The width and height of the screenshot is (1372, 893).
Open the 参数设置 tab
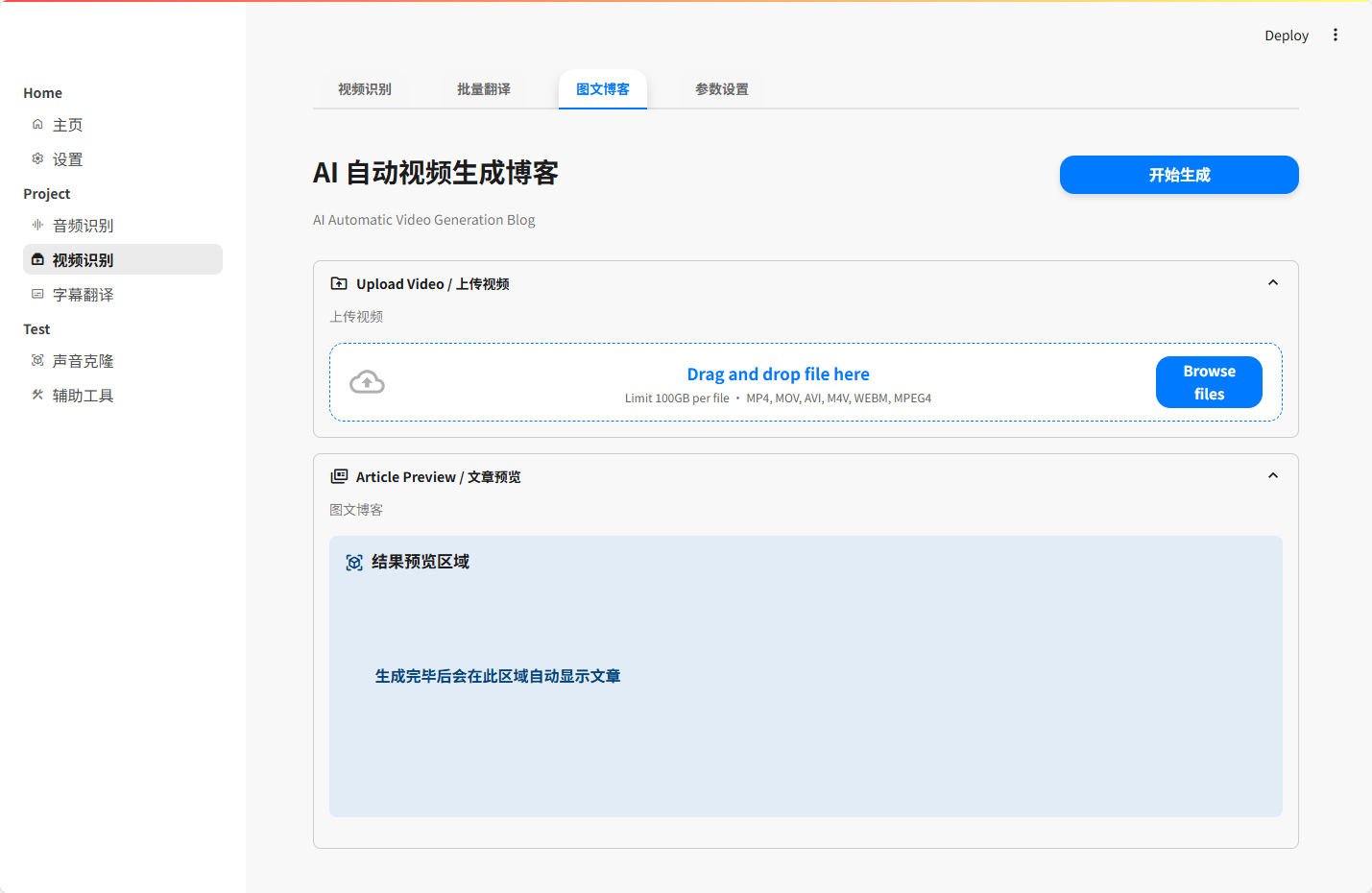722,89
